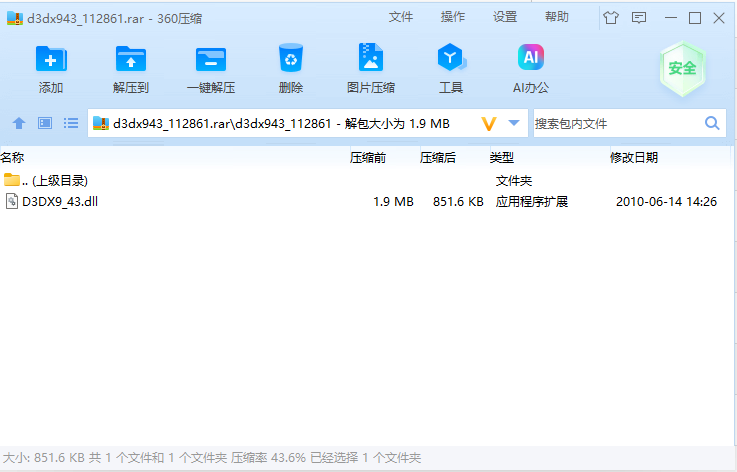This screenshot has width=737, height=472.
Task: Open the 帮助 menu
Action: (557, 17)
